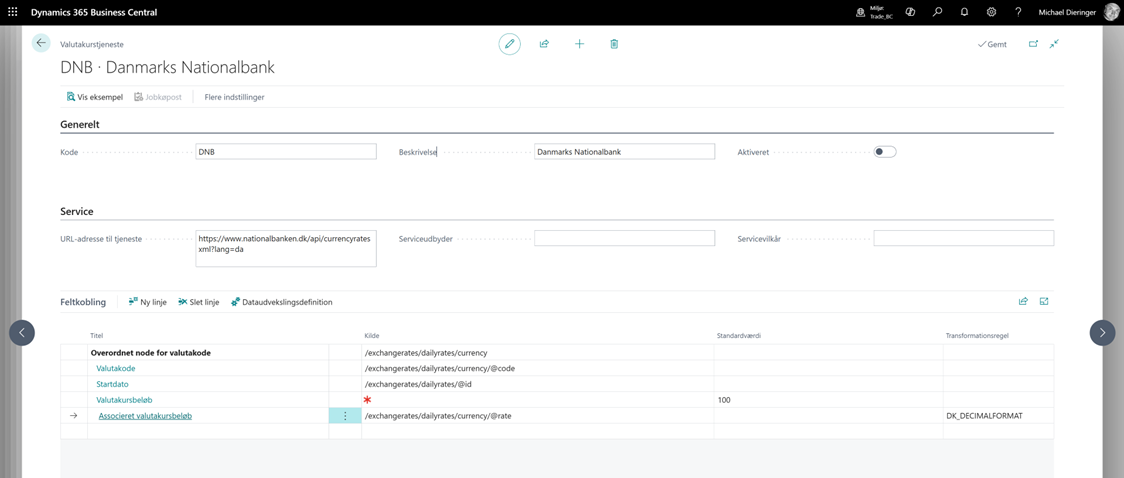The width and height of the screenshot is (1124, 478).
Task: Click the Beskrivelse input field
Action: click(x=624, y=152)
